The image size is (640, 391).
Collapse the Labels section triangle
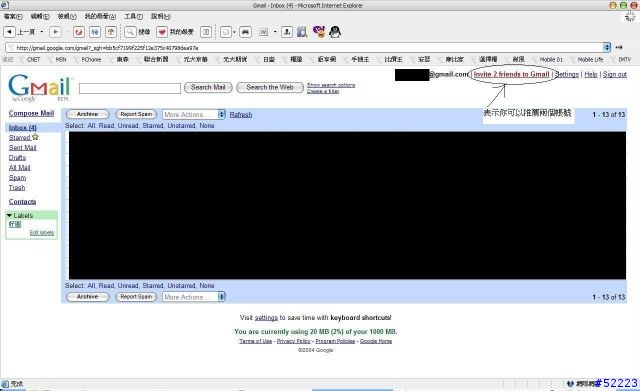click(9, 215)
